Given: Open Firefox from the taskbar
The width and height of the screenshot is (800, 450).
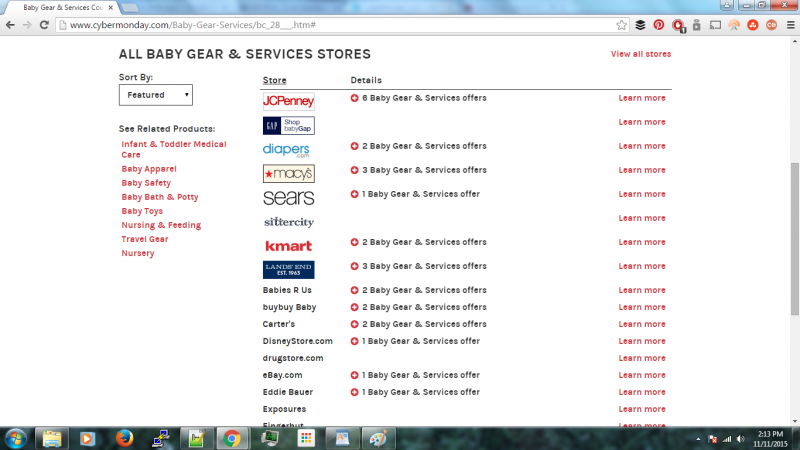Looking at the screenshot, I should 123,438.
